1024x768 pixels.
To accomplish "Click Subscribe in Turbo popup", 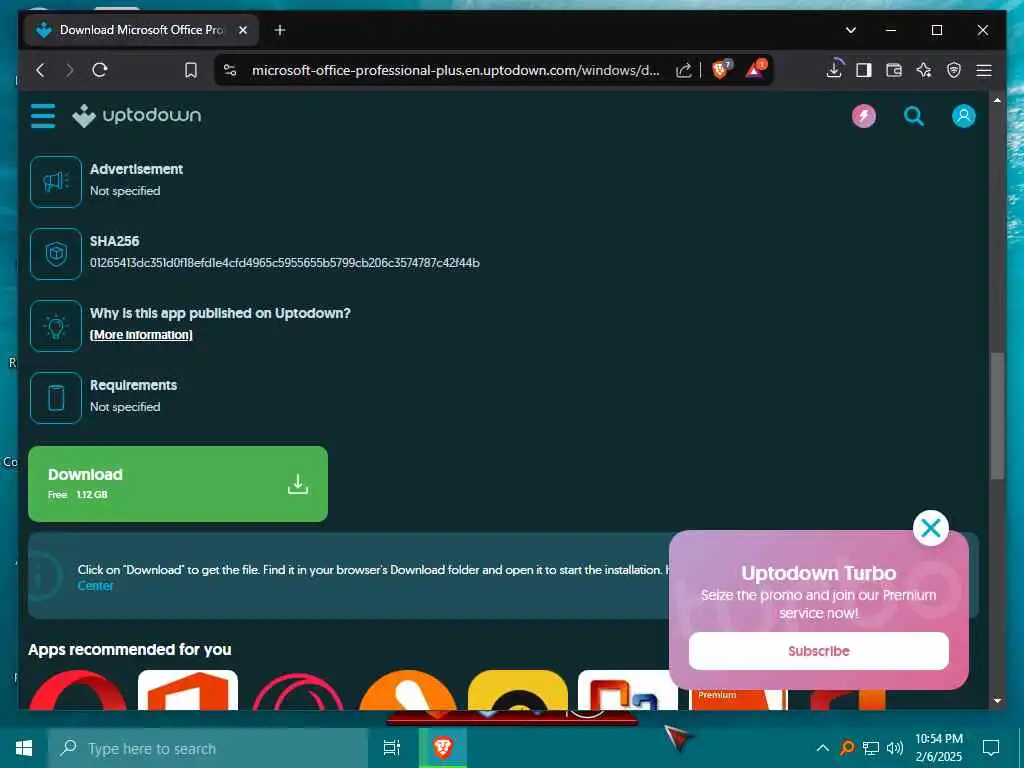I will click(818, 651).
